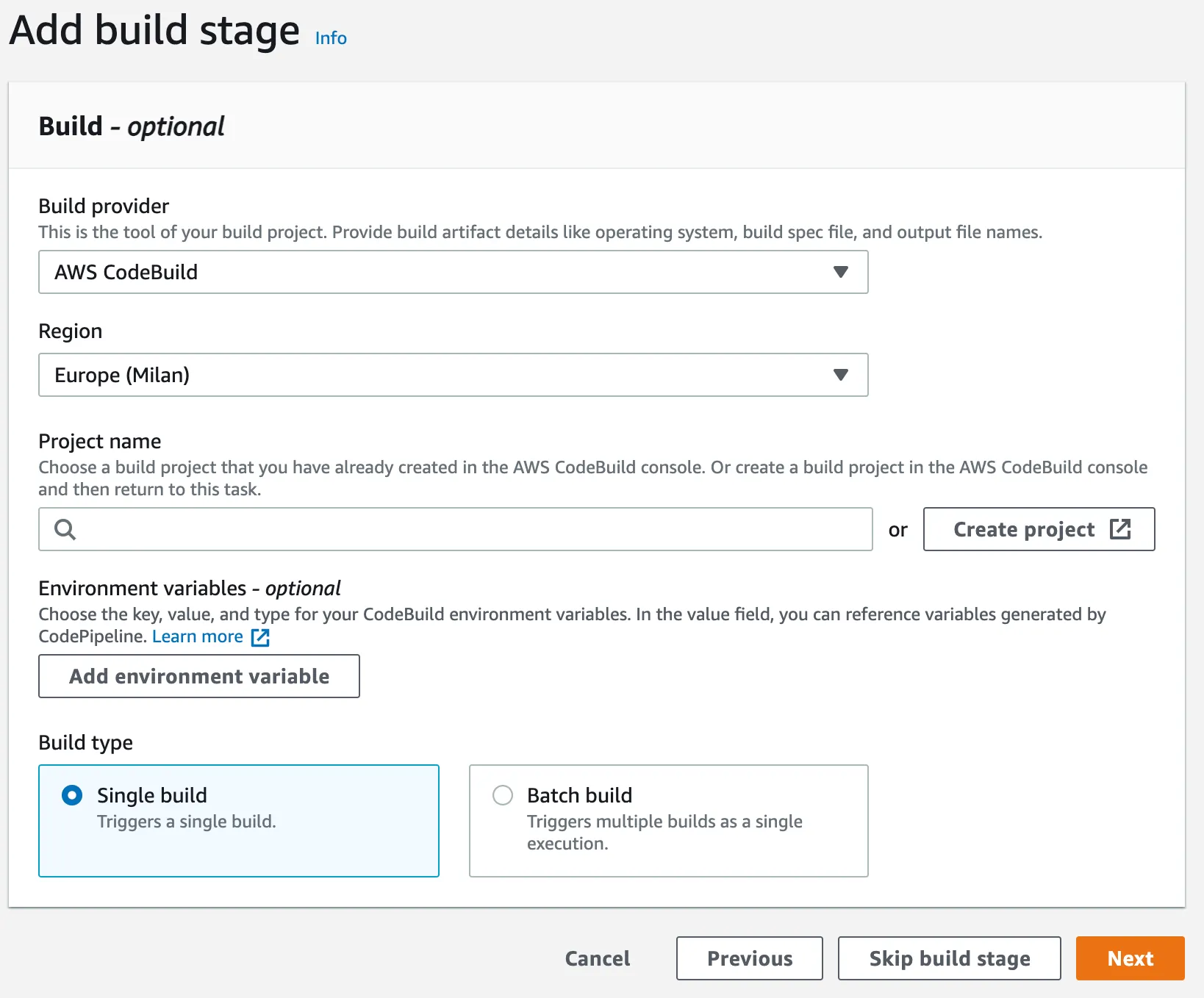Image resolution: width=1204 pixels, height=998 pixels.
Task: Click the 'Triggers multiple builds as a single execution.' text
Action: tap(664, 833)
